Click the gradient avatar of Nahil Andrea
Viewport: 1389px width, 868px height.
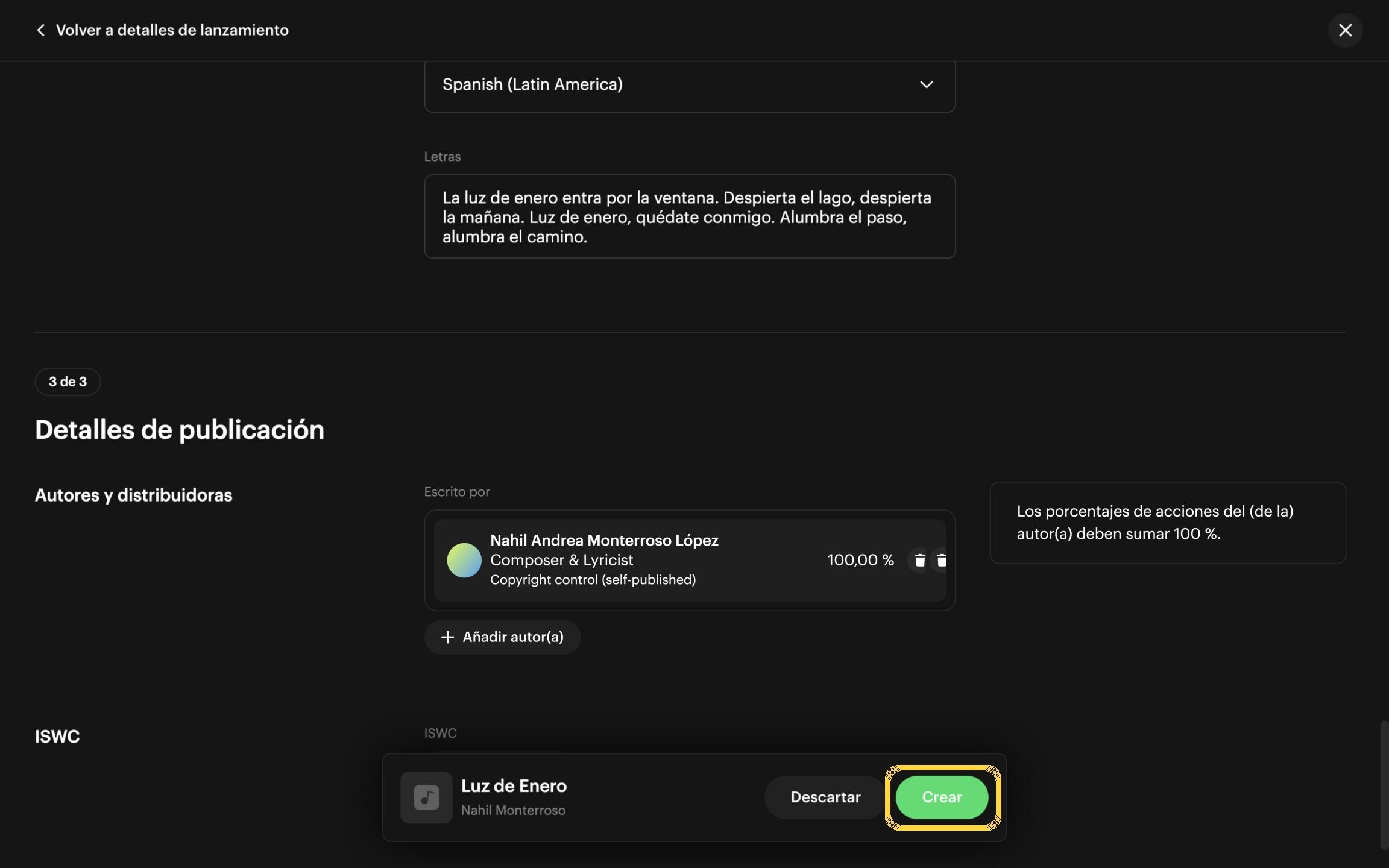coord(464,560)
